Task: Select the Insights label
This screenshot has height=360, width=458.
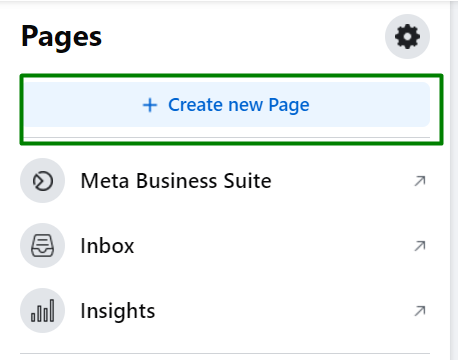Action: click(x=118, y=311)
